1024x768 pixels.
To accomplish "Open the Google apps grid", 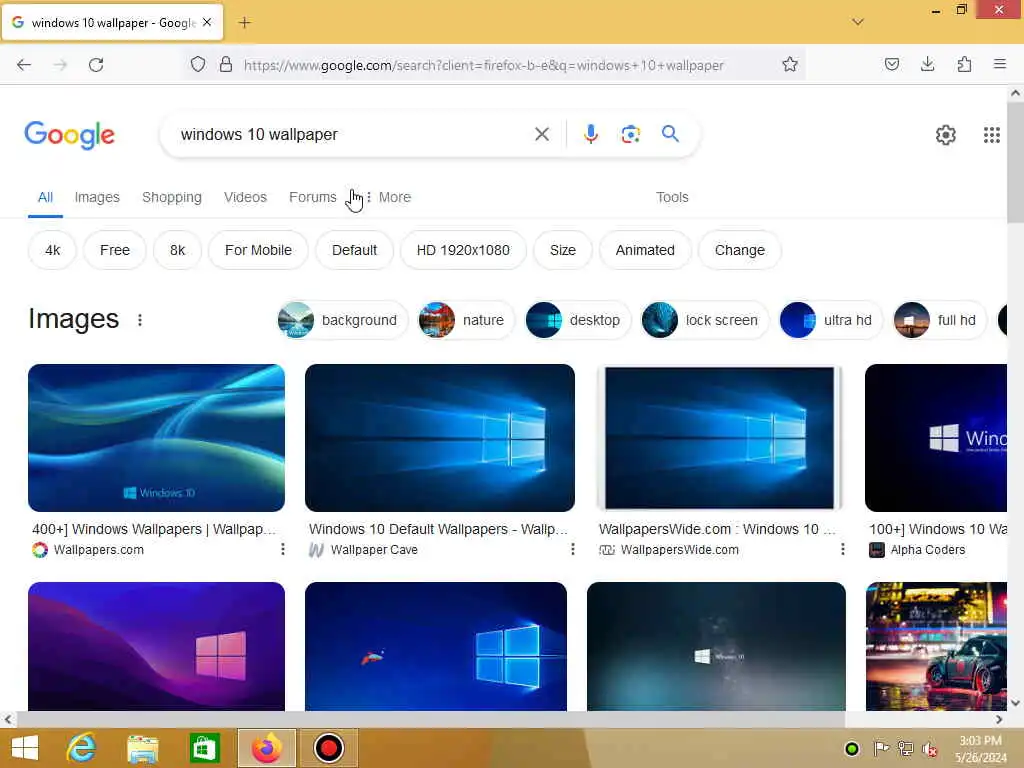I will [x=991, y=135].
